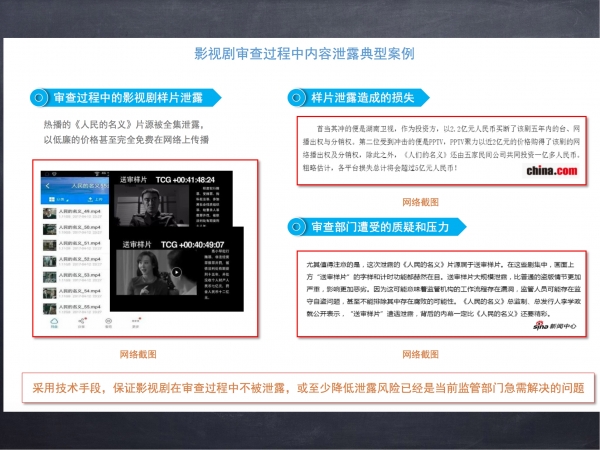This screenshot has height=450, width=600.
Task: Select the heading 样片泄露造成的损失
Action: pyautogui.click(x=363, y=98)
